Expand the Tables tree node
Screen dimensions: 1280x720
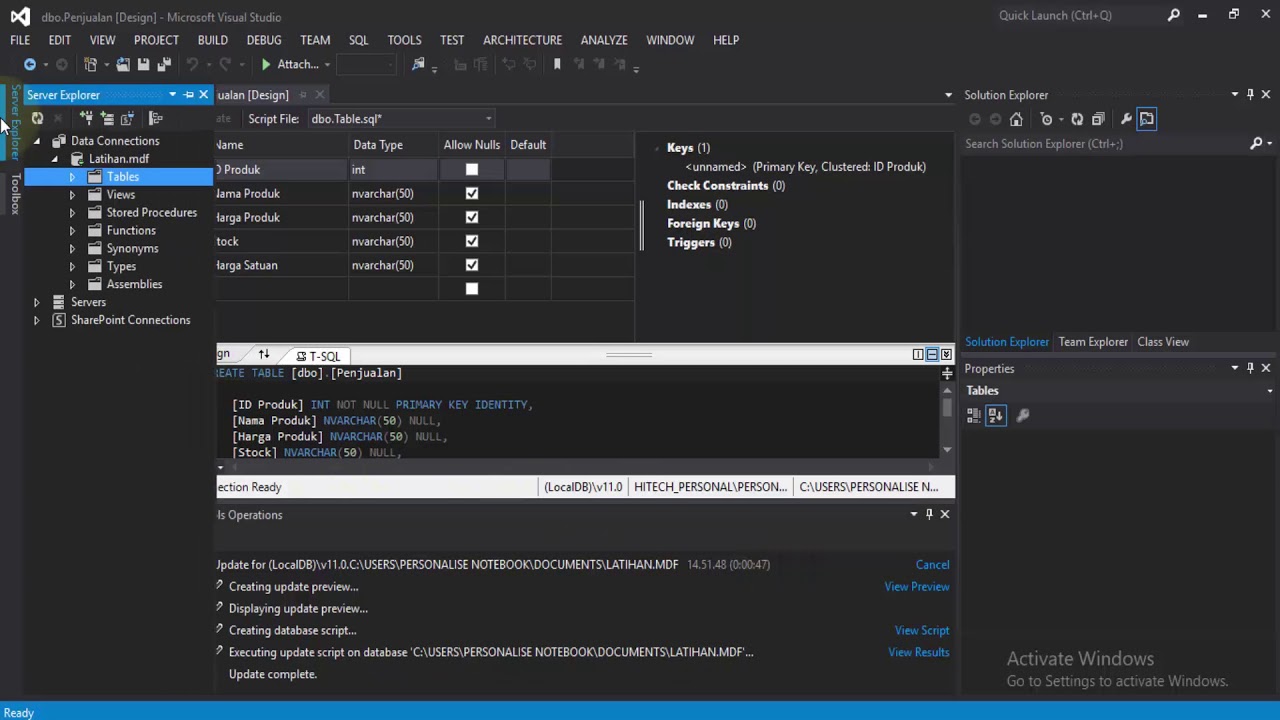coord(72,177)
